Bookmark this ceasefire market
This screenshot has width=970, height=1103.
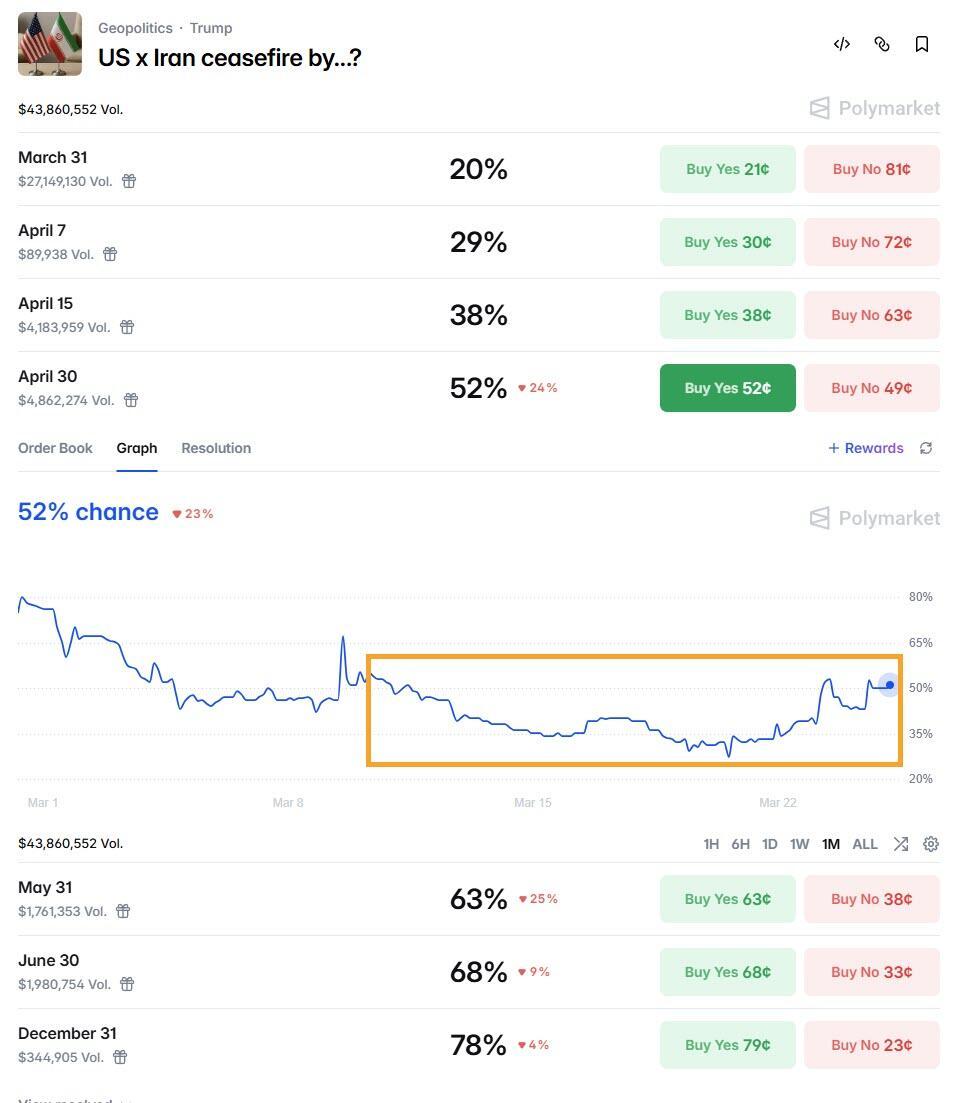(922, 44)
